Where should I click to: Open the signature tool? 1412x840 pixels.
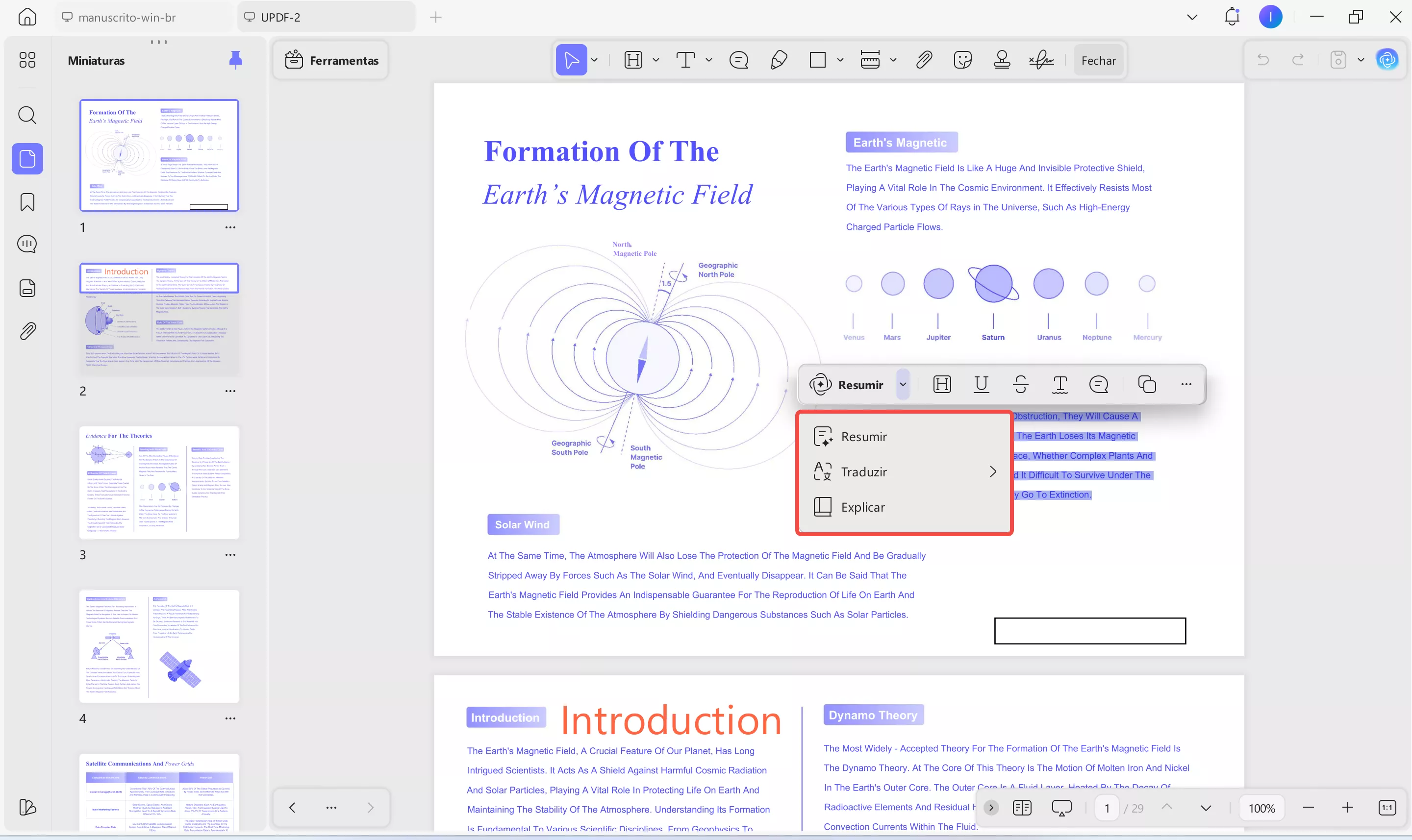(x=1041, y=60)
